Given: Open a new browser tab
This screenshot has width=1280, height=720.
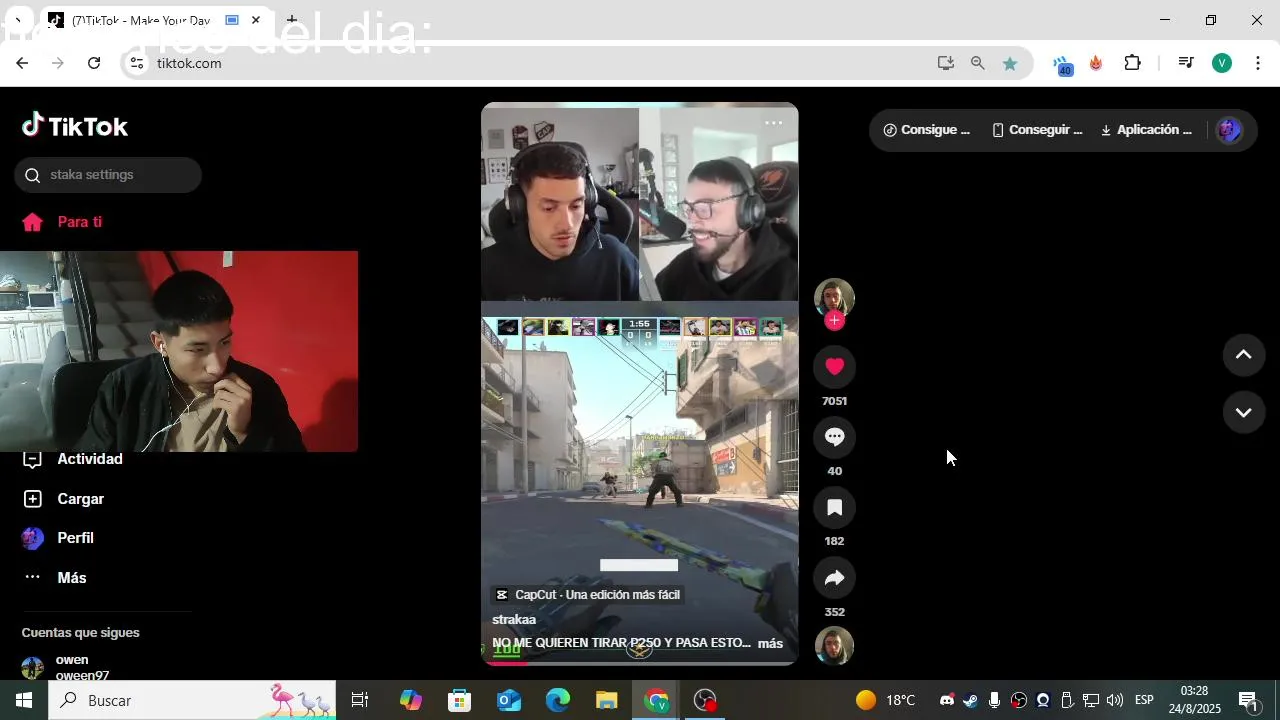Looking at the screenshot, I should tap(292, 20).
